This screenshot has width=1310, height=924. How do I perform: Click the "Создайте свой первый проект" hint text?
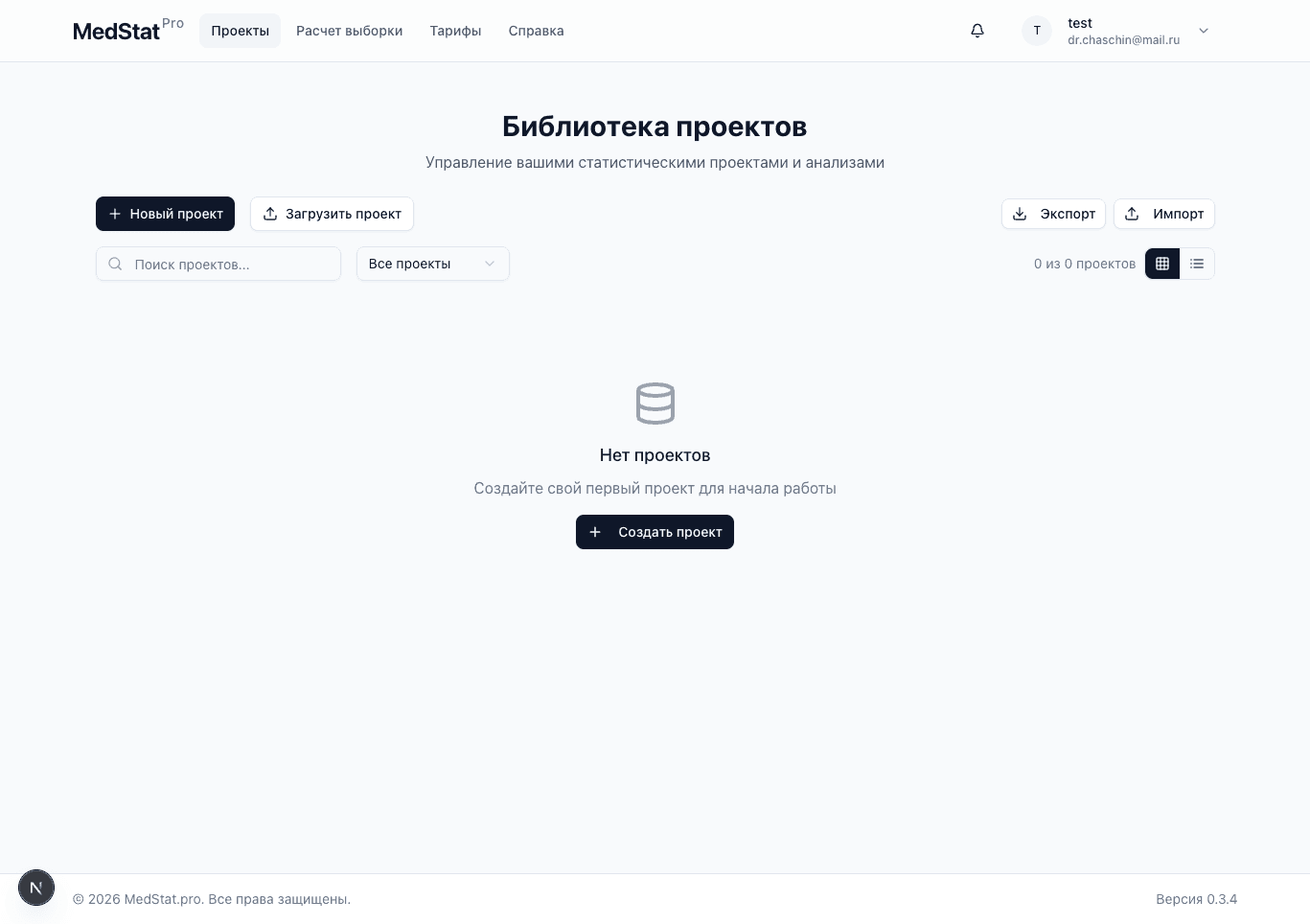pyautogui.click(x=655, y=489)
